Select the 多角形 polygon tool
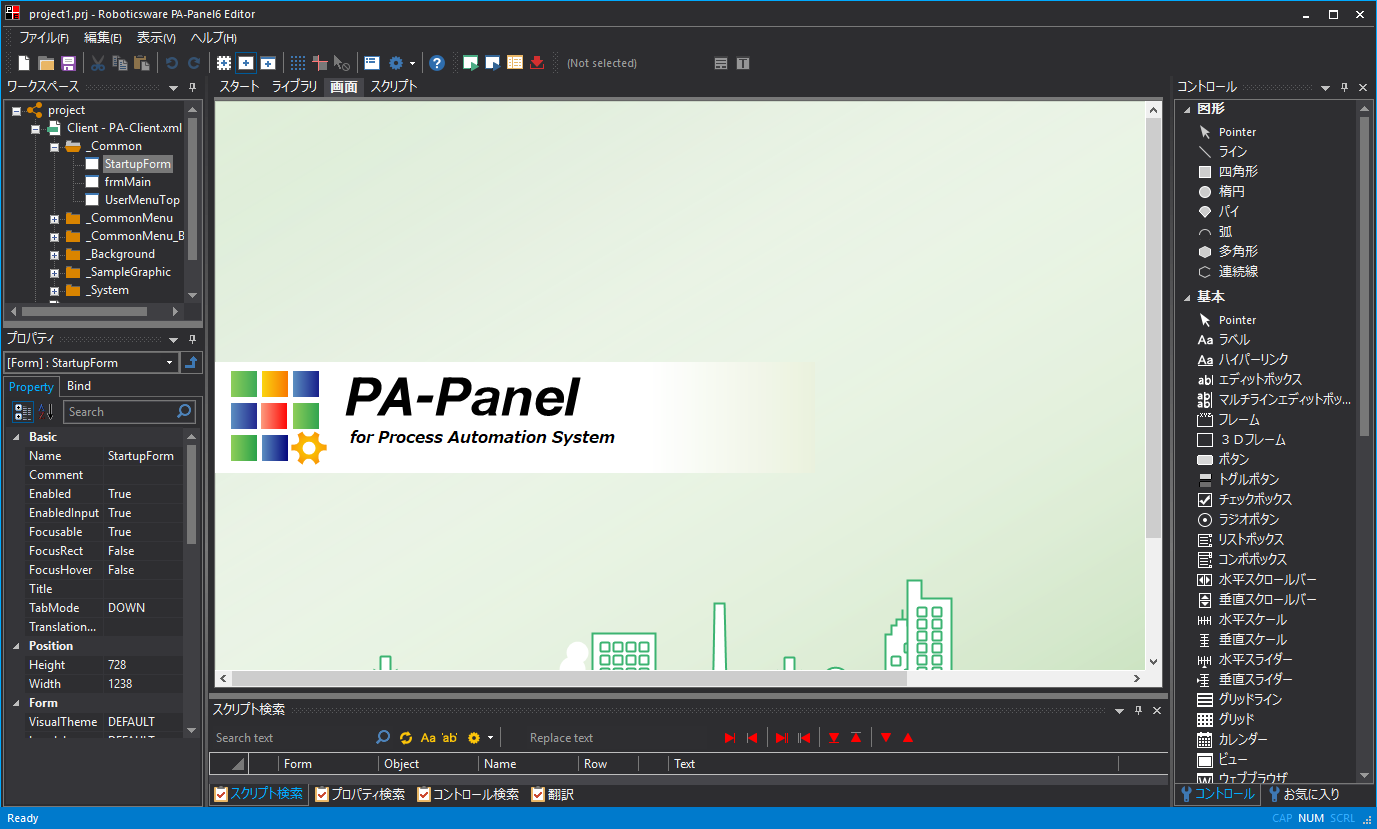1377x829 pixels. coord(1227,252)
